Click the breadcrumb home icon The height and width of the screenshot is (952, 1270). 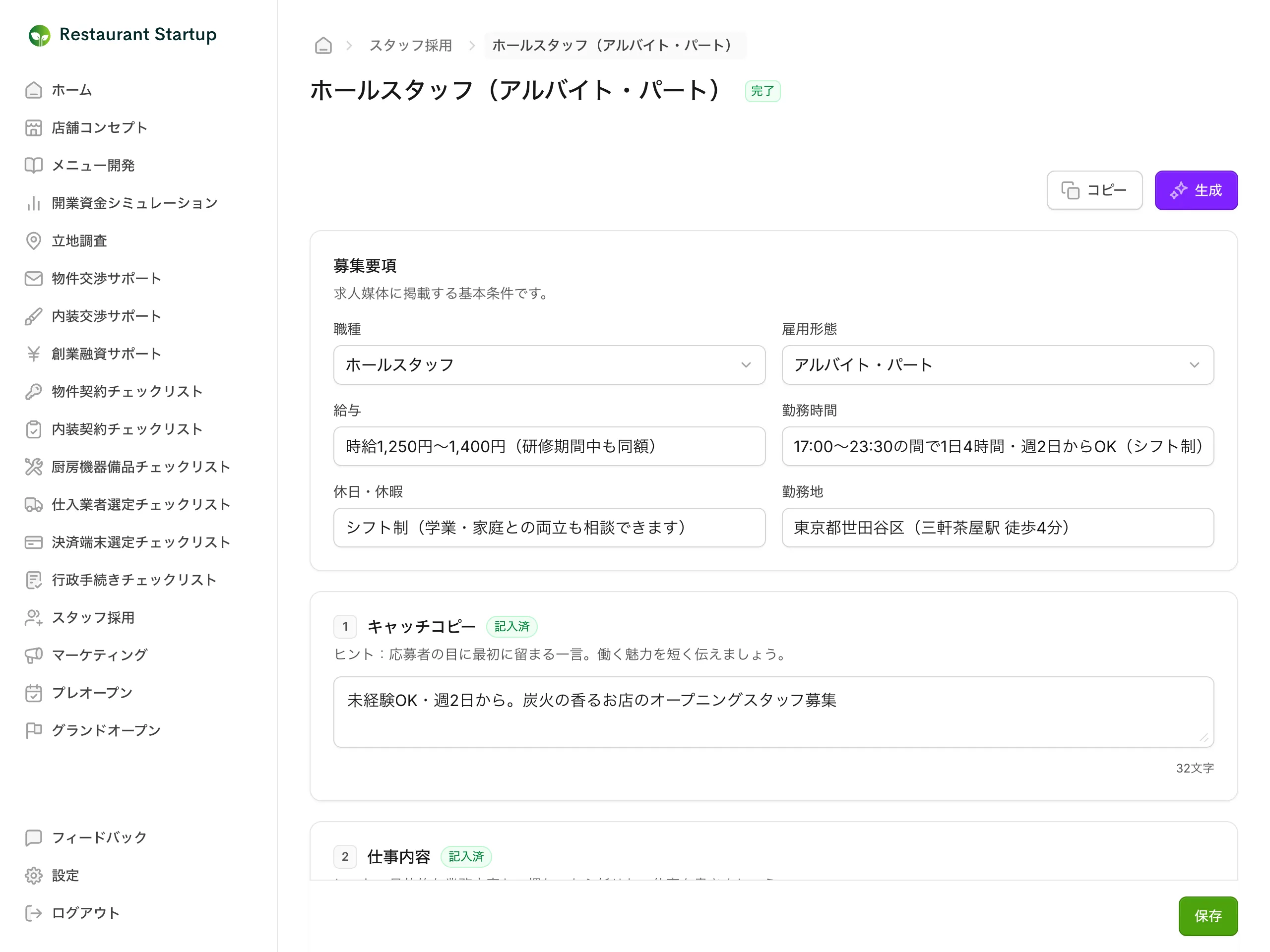coord(323,45)
